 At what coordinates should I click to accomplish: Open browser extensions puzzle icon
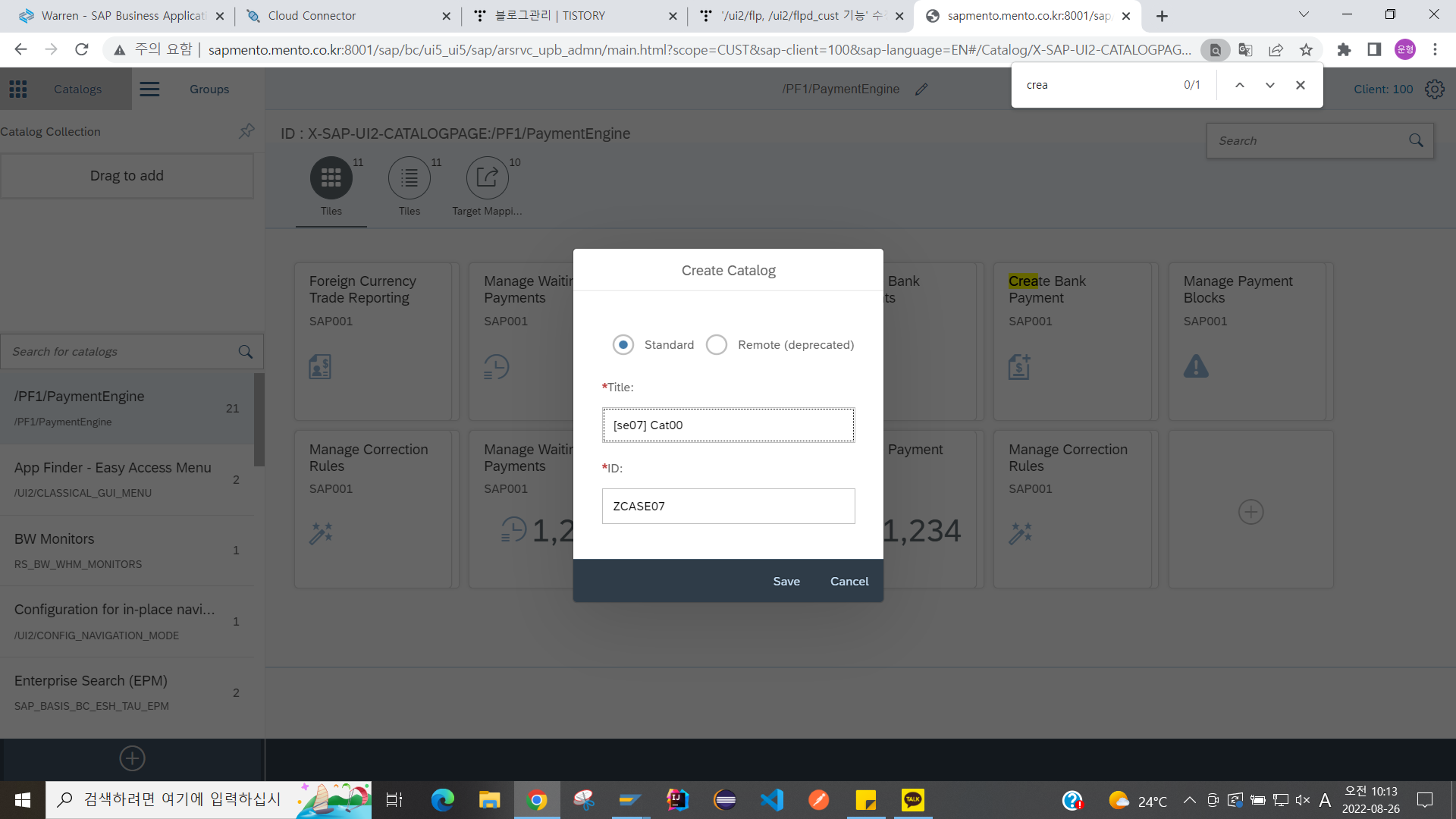point(1344,49)
